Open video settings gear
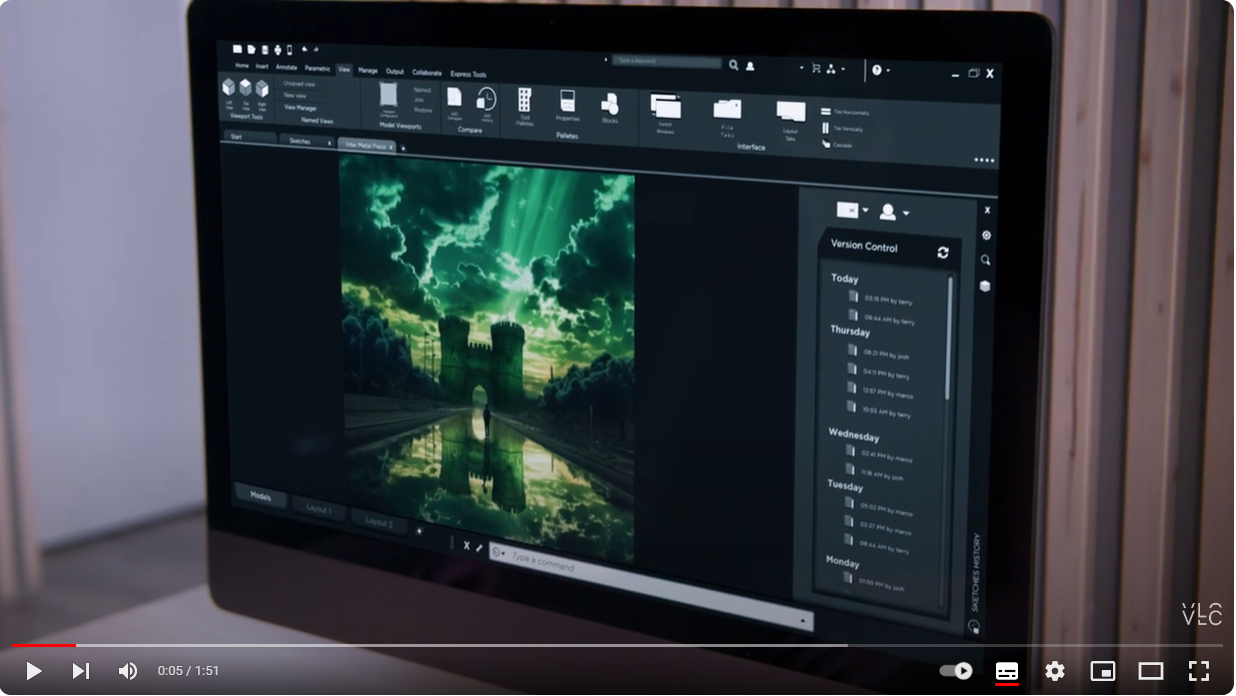The height and width of the screenshot is (696, 1236). coord(1055,671)
